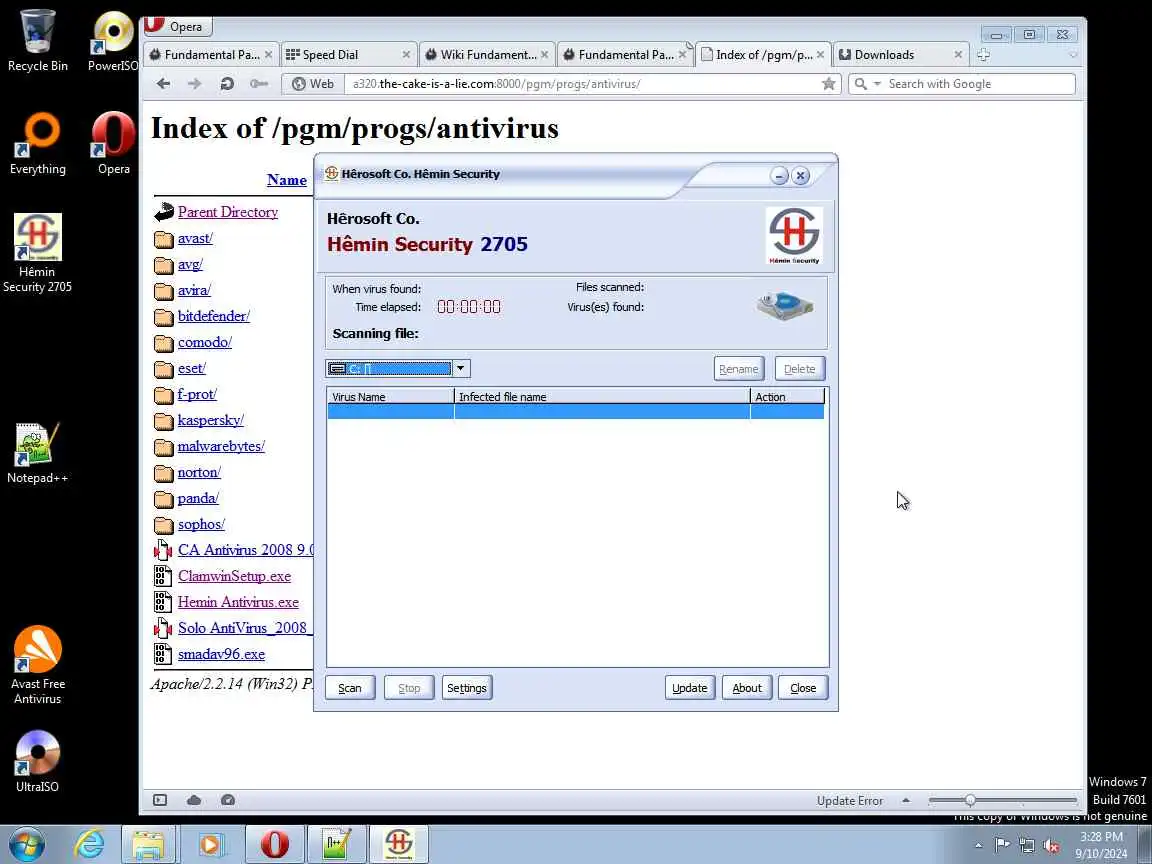This screenshot has height=864, width=1152.
Task: Click the Delete button
Action: pos(799,369)
